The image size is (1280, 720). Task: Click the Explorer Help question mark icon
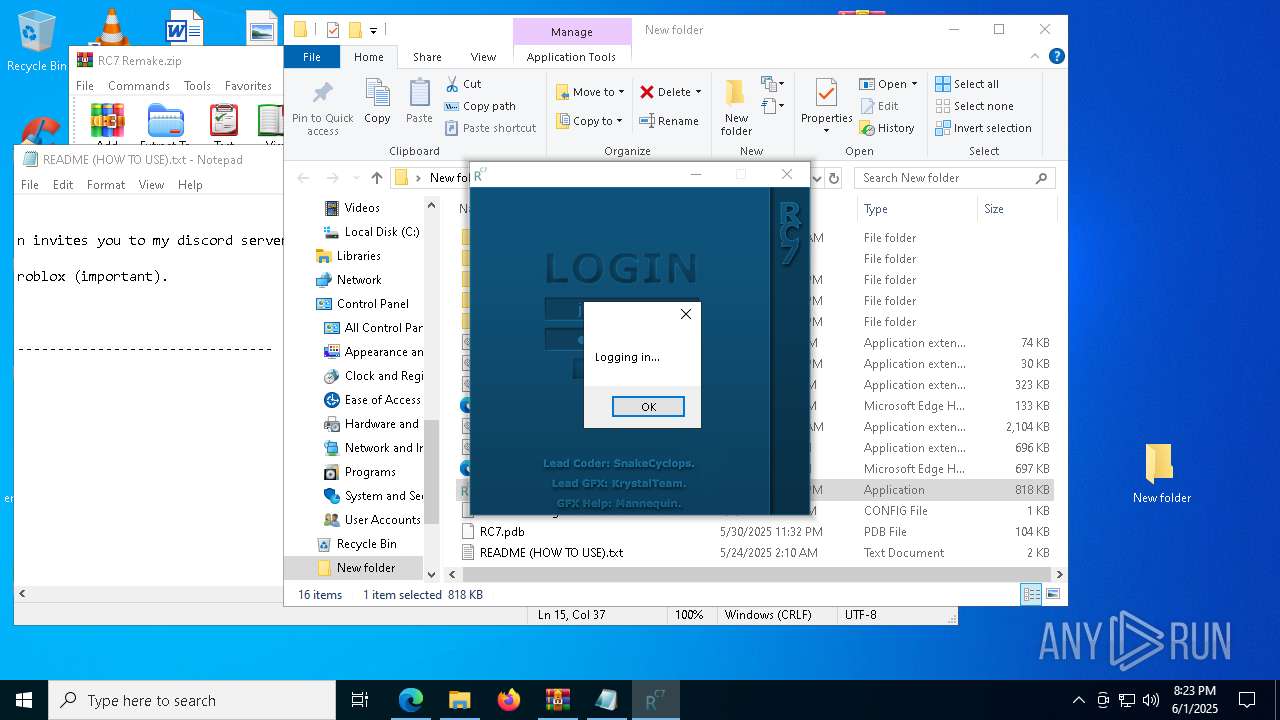click(1056, 57)
